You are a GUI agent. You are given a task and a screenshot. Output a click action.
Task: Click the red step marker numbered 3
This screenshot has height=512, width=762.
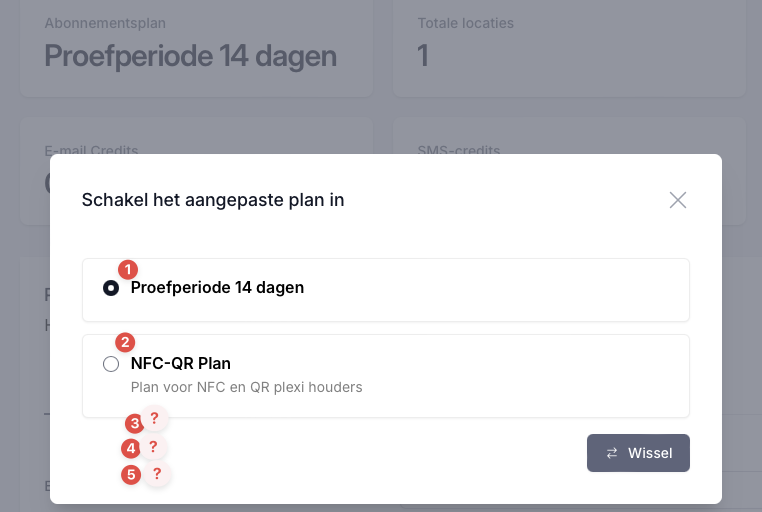point(134,423)
